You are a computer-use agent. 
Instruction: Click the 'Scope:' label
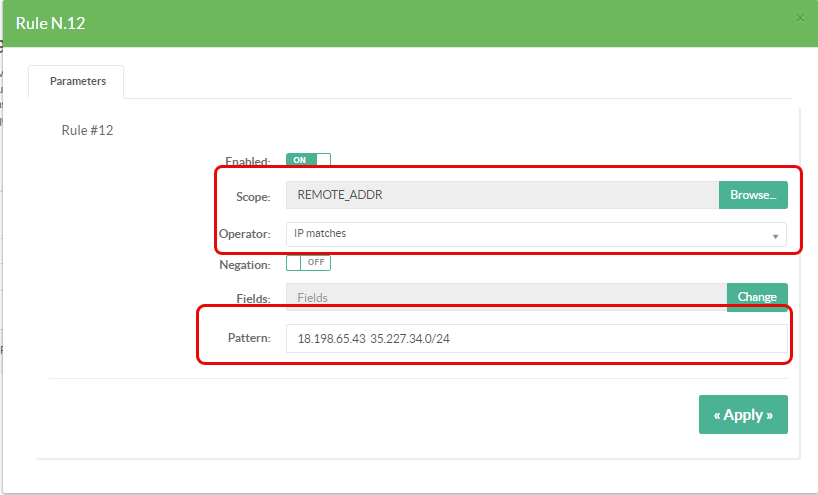coord(253,197)
